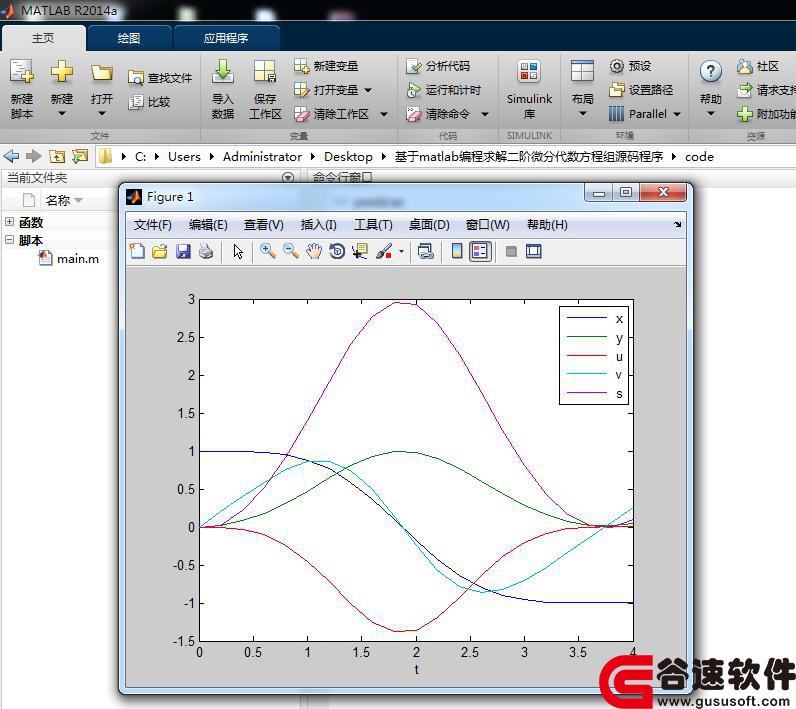
Task: Switch to the 应用程序 ribbon tab
Action: point(226,38)
